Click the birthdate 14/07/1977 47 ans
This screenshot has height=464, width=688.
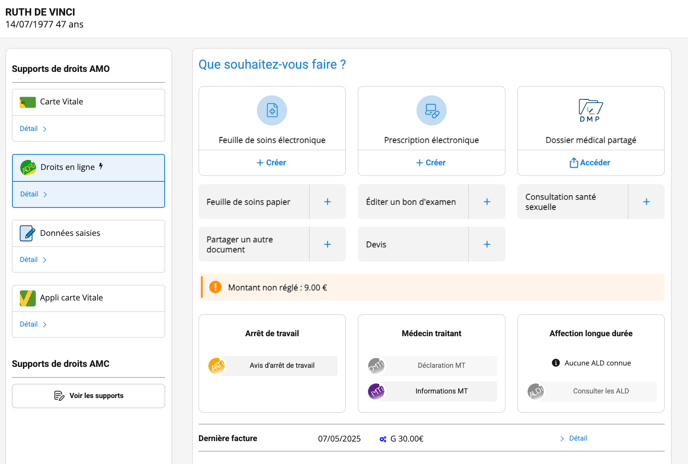pyautogui.click(x=44, y=25)
